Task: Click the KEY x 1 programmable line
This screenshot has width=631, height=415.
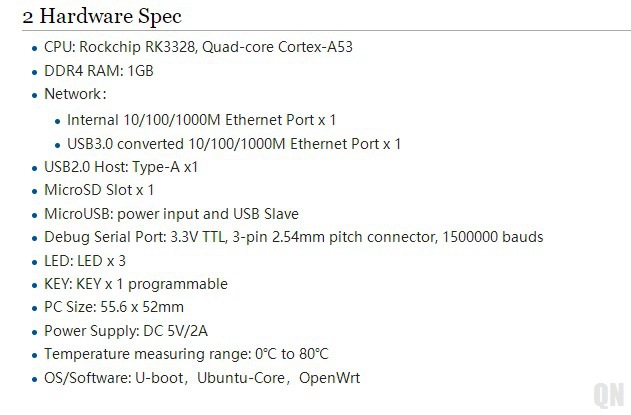Action: coord(136,284)
